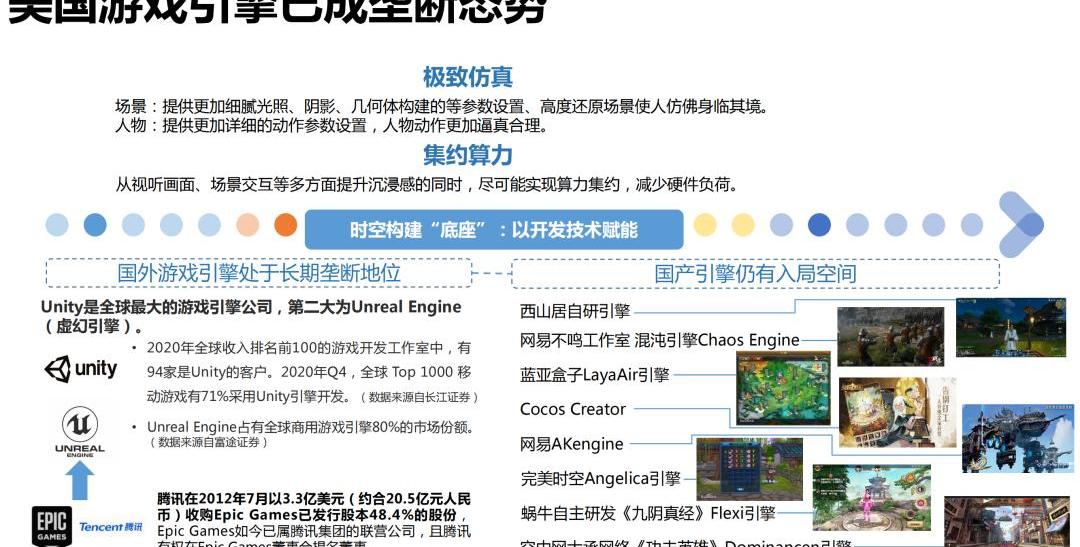This screenshot has height=547, width=1080.
Task: Click the 网易不鸣工作室 混沌引擎Chaos Engine entry
Action: pyautogui.click(x=659, y=340)
